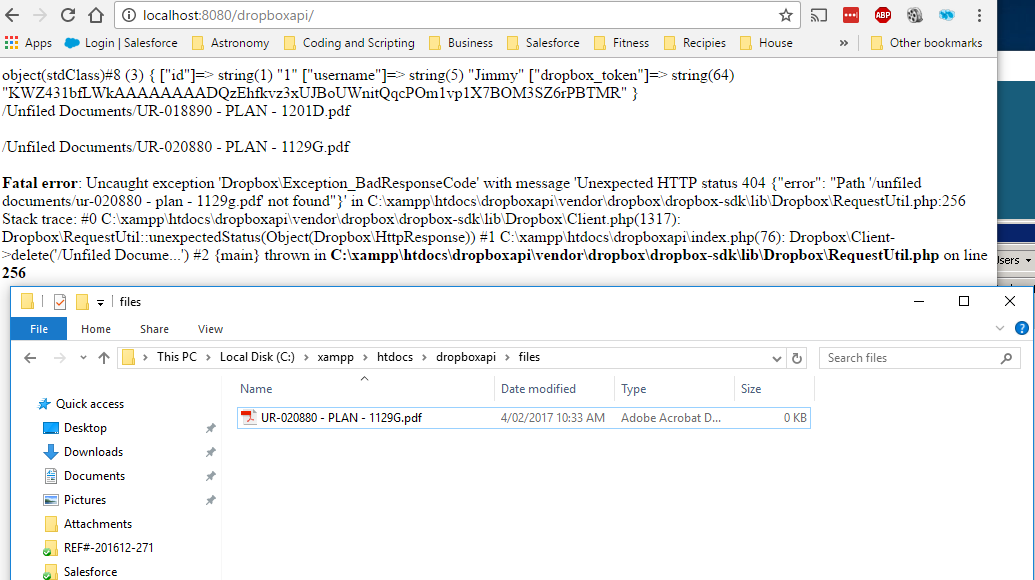Open the Coding and Scripting bookmark folder

coord(349,43)
